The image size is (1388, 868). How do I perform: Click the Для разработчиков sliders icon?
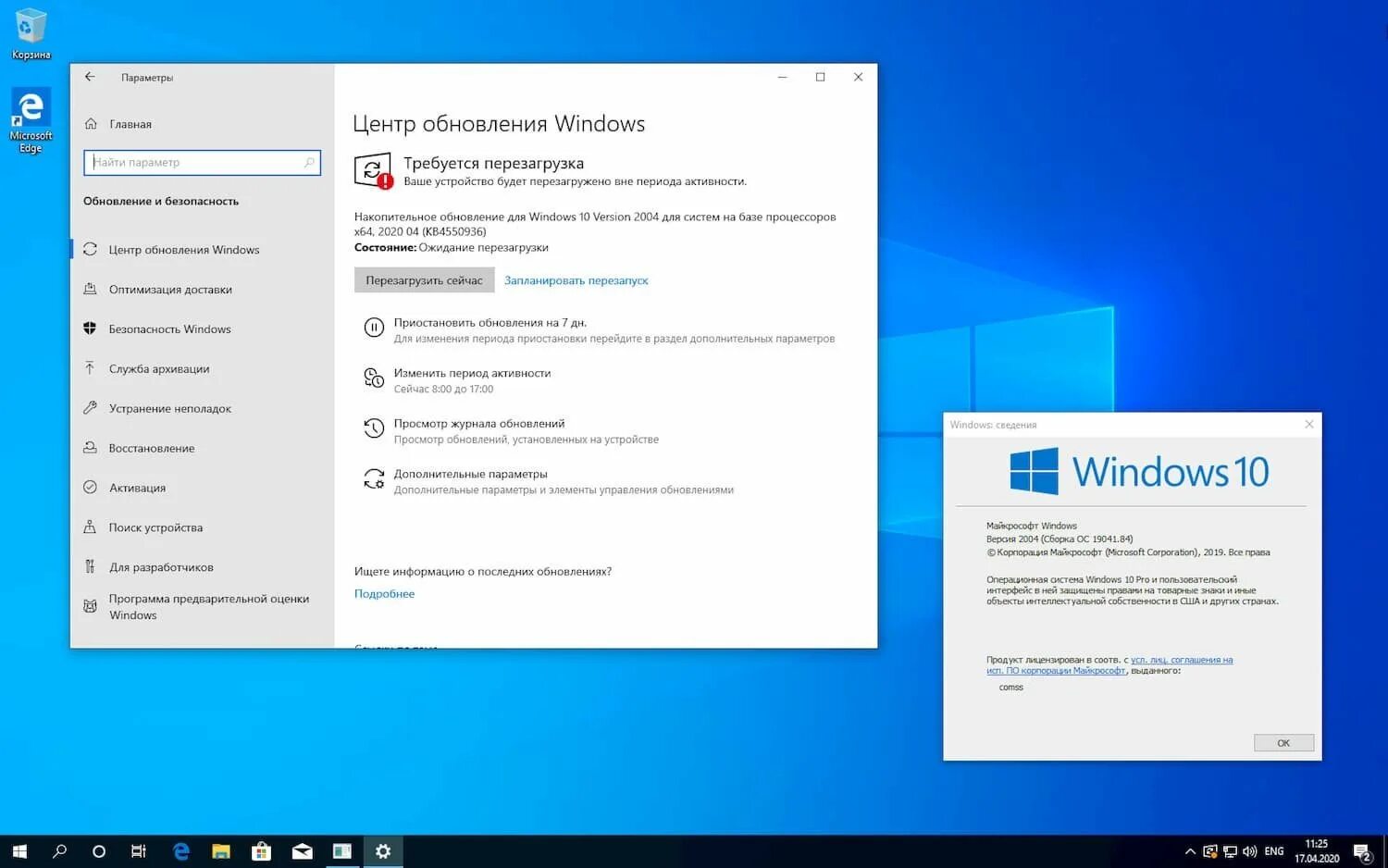click(90, 567)
